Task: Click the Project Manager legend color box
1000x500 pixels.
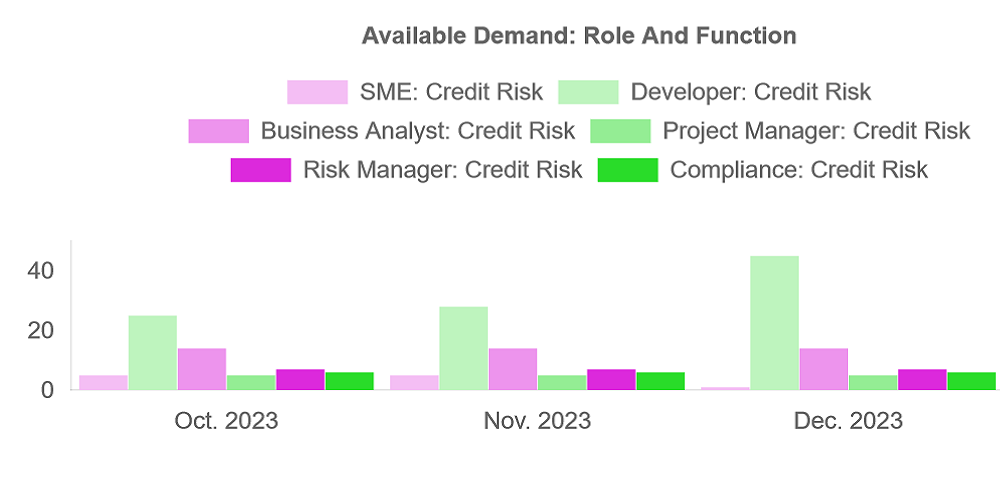Action: [620, 131]
